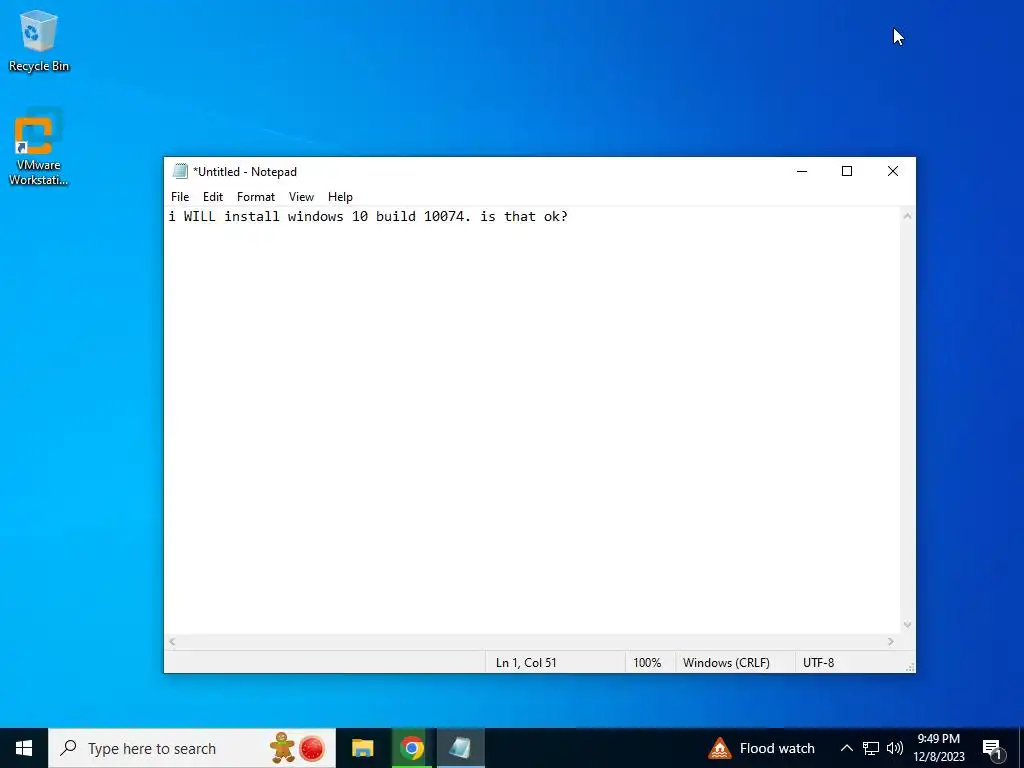
Task: Minimize the Notepad window
Action: tap(802, 171)
